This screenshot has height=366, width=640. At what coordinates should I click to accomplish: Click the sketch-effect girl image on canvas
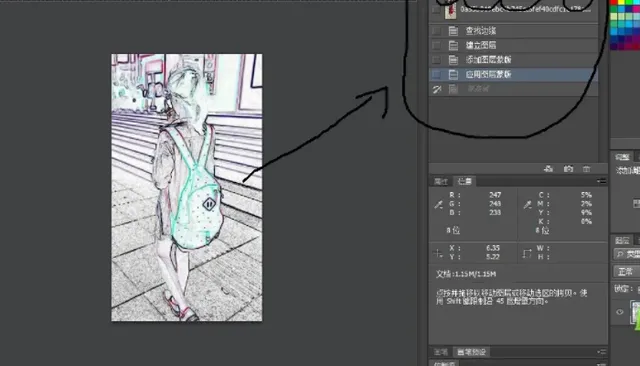(187, 188)
